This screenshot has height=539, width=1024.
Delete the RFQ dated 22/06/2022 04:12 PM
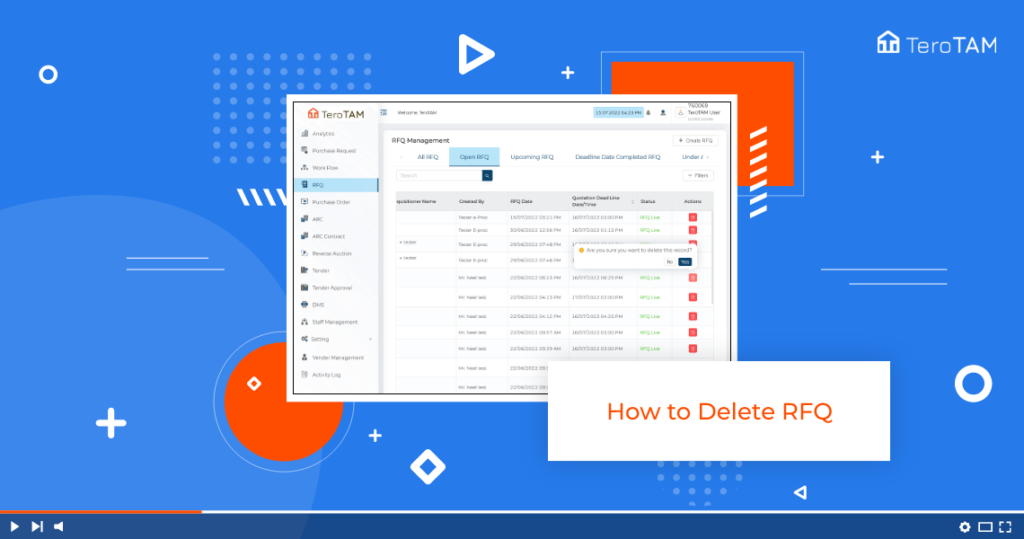coord(693,316)
